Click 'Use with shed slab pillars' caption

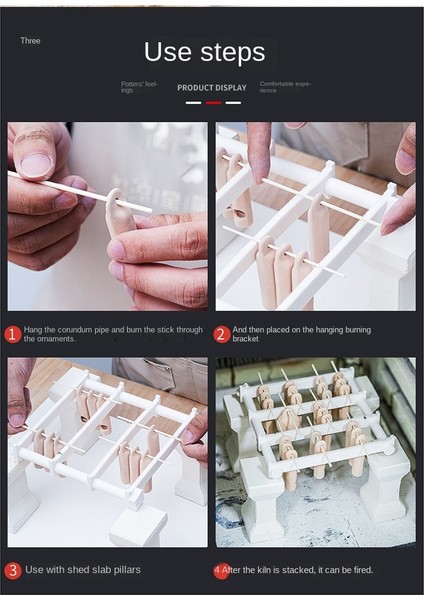tap(83, 570)
